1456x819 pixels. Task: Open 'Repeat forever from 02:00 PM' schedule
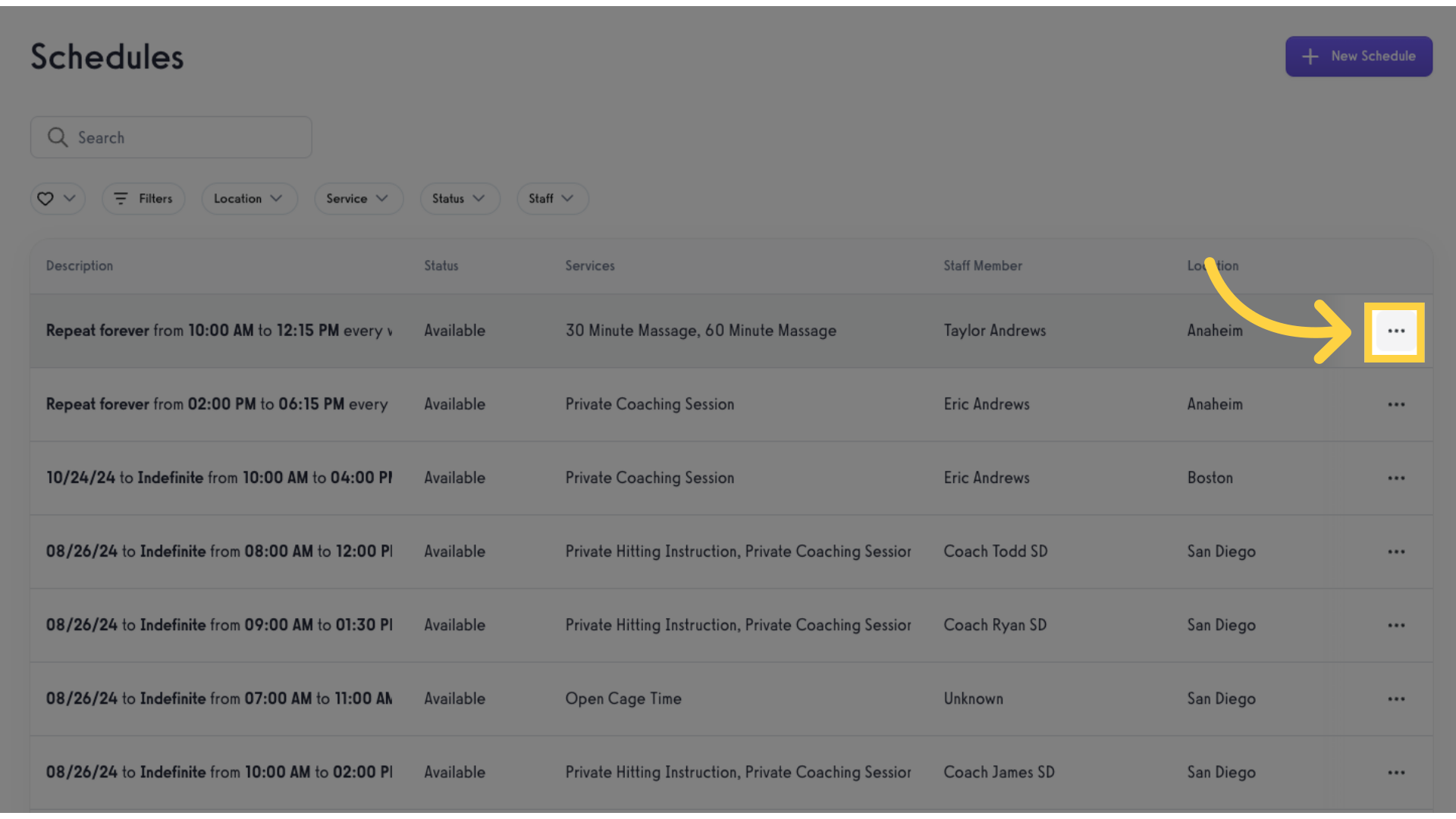tap(218, 404)
